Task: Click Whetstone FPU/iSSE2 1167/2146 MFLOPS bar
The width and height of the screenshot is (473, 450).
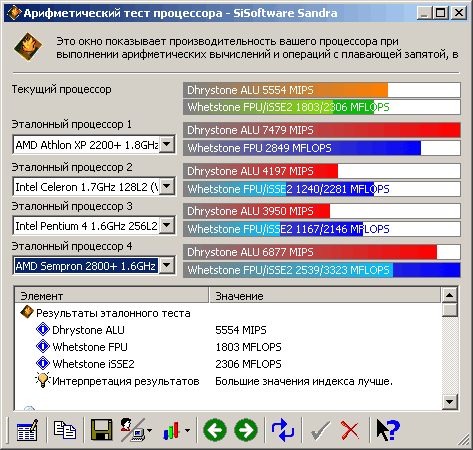Action: coord(322,229)
